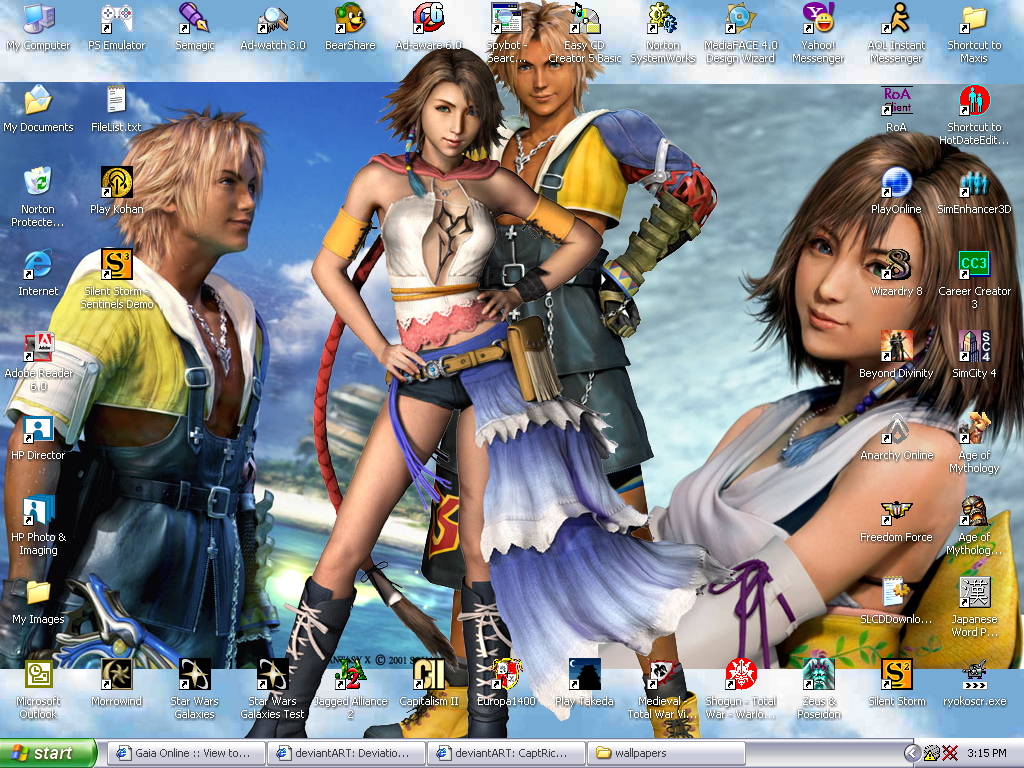1024x768 pixels.
Task: Open the My Documents folder icon
Action: 38,109
